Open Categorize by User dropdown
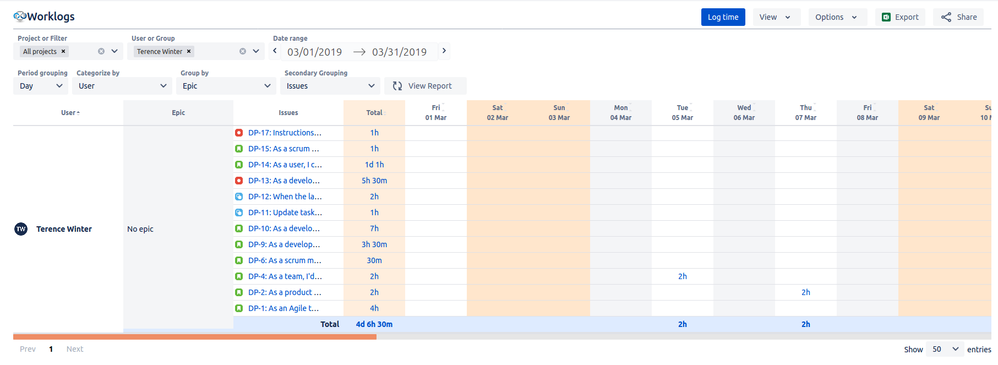The image size is (998, 365). click(122, 85)
